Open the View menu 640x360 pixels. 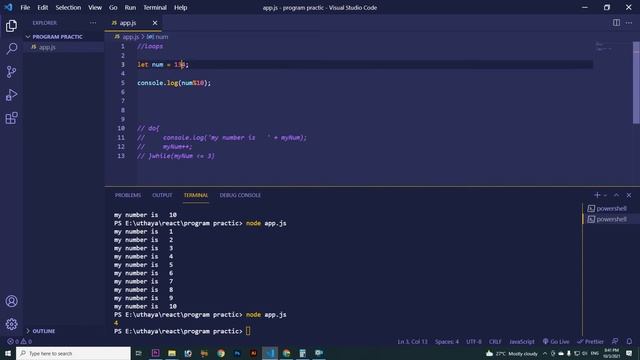click(95, 7)
